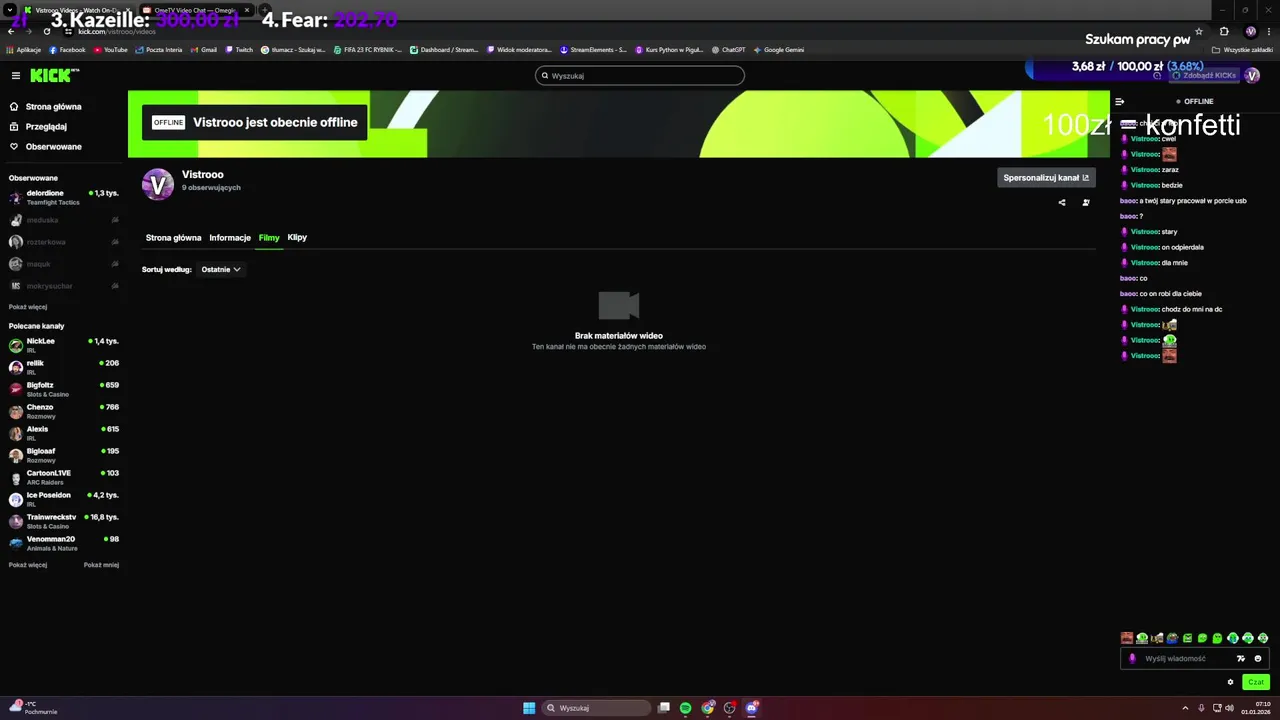
Task: Select the Filmy tab
Action: click(269, 238)
